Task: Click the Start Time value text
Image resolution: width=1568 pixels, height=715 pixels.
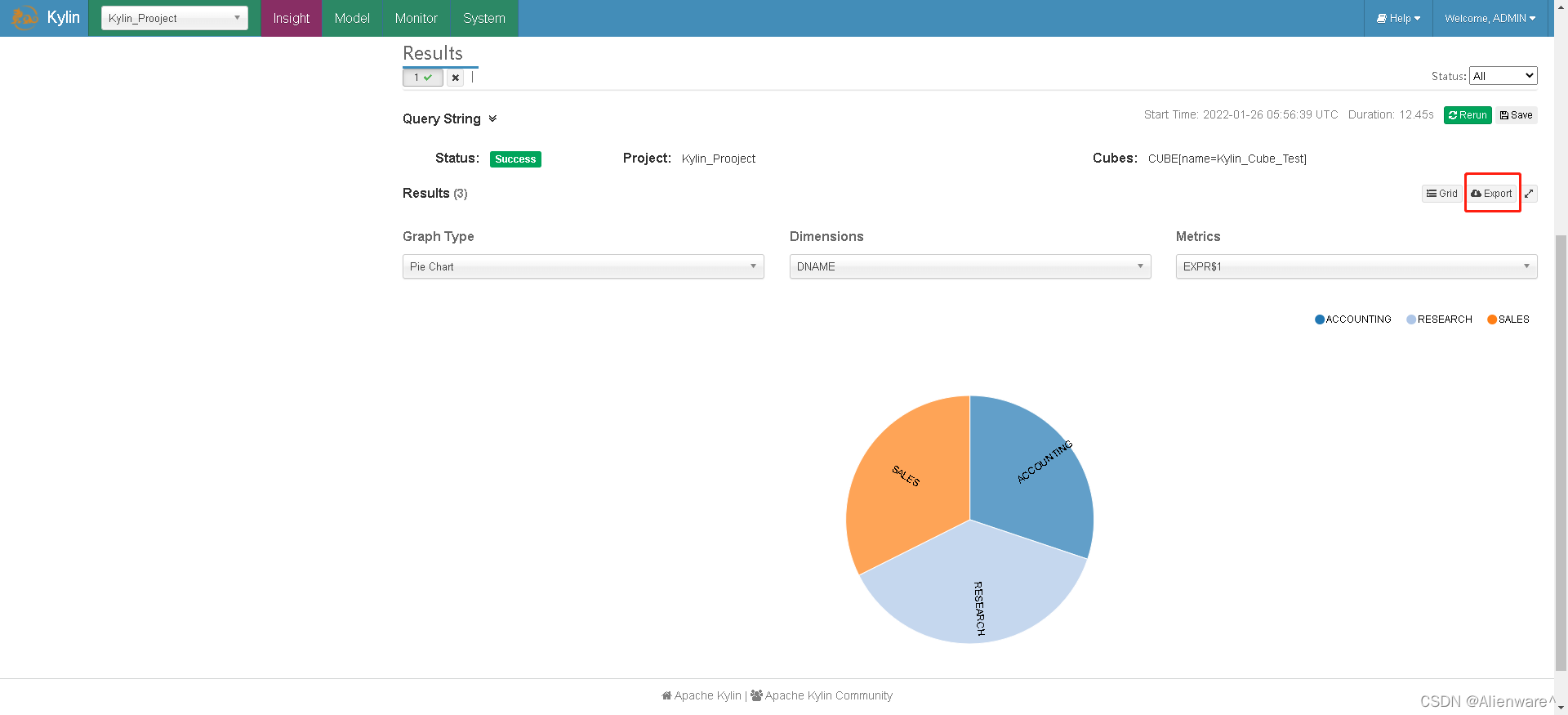Action: (1271, 114)
